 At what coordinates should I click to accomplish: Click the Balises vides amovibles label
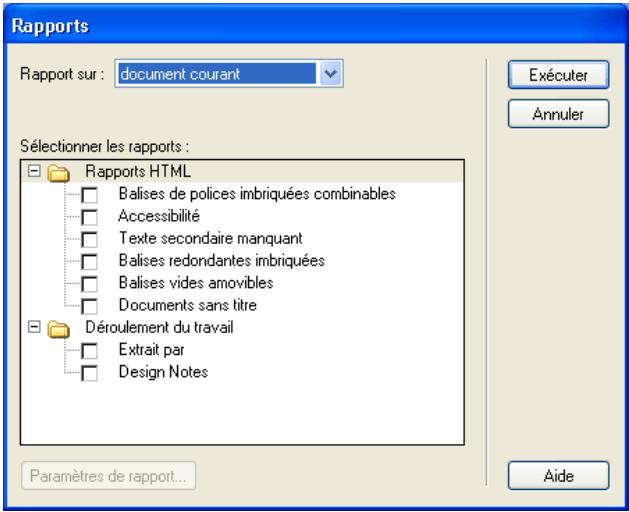pyautogui.click(x=196, y=283)
